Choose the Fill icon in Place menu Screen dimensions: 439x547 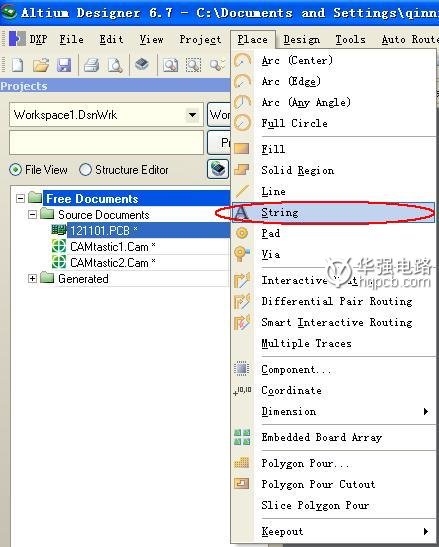242,149
